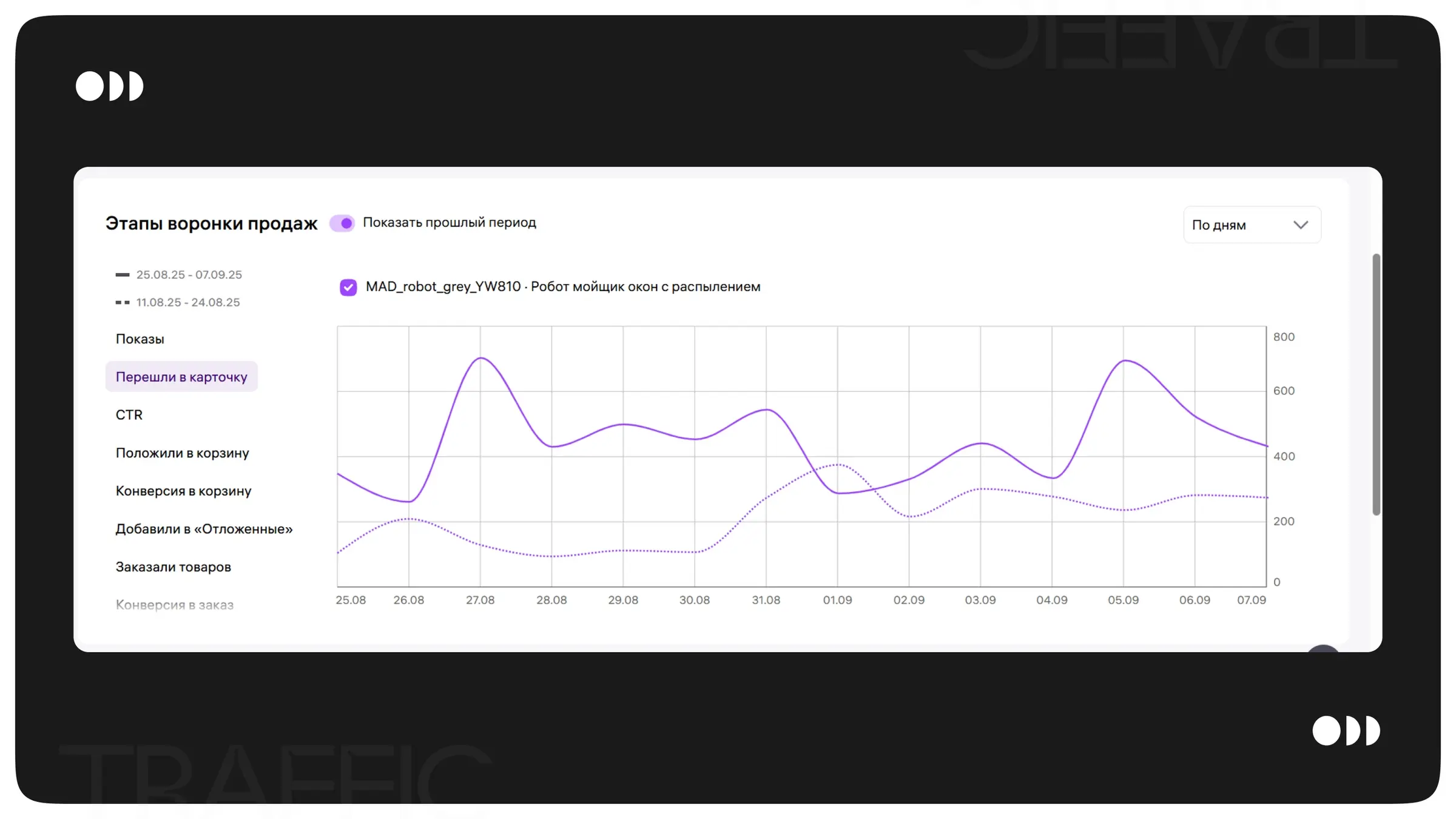Screen dimensions: 1456x819
Task: Open the 'По дням' dropdown
Action: 1251,225
